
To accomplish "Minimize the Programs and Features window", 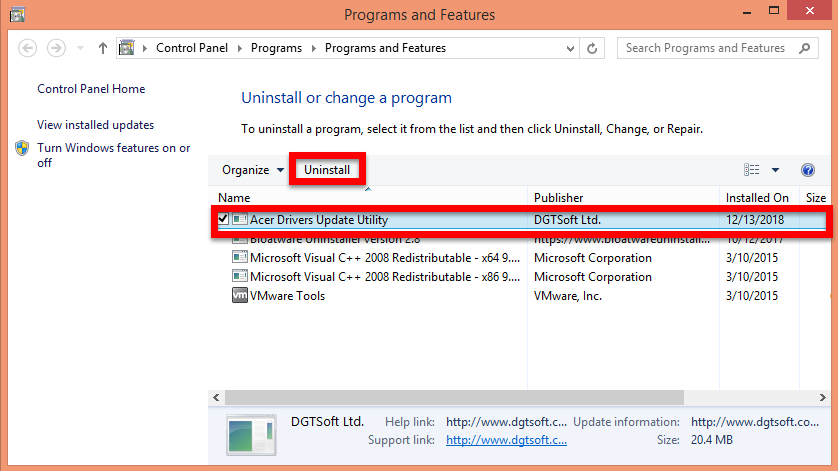I will (x=747, y=11).
